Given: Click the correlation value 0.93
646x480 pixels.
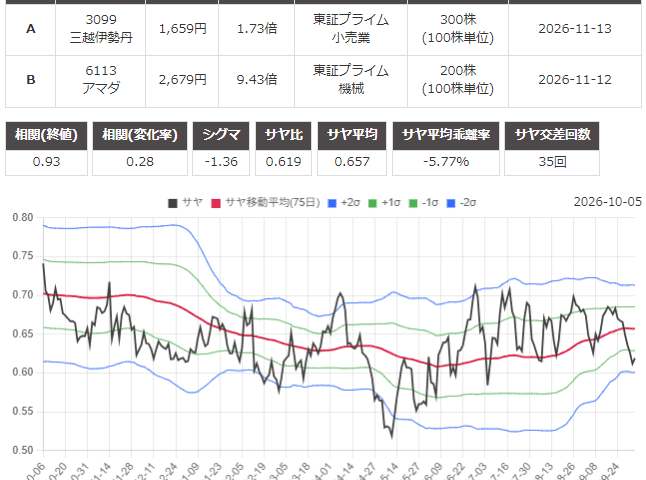Looking at the screenshot, I should tap(46, 162).
